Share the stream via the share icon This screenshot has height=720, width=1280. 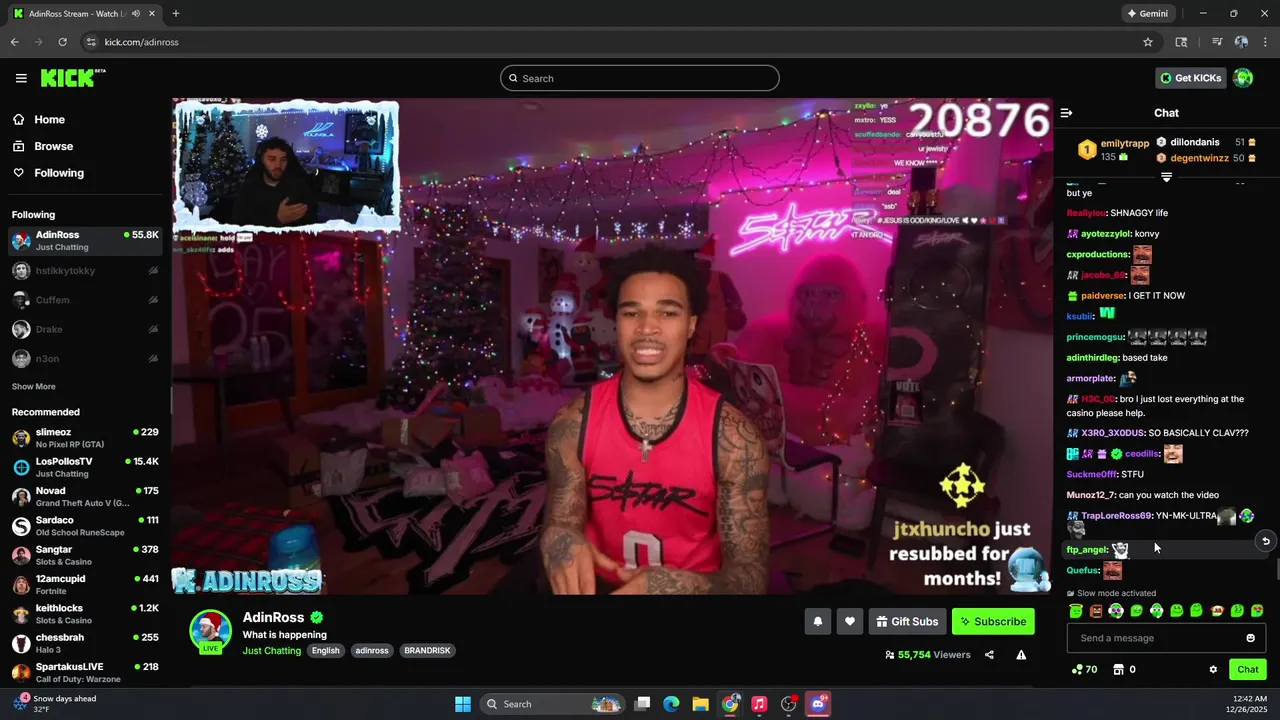click(989, 655)
